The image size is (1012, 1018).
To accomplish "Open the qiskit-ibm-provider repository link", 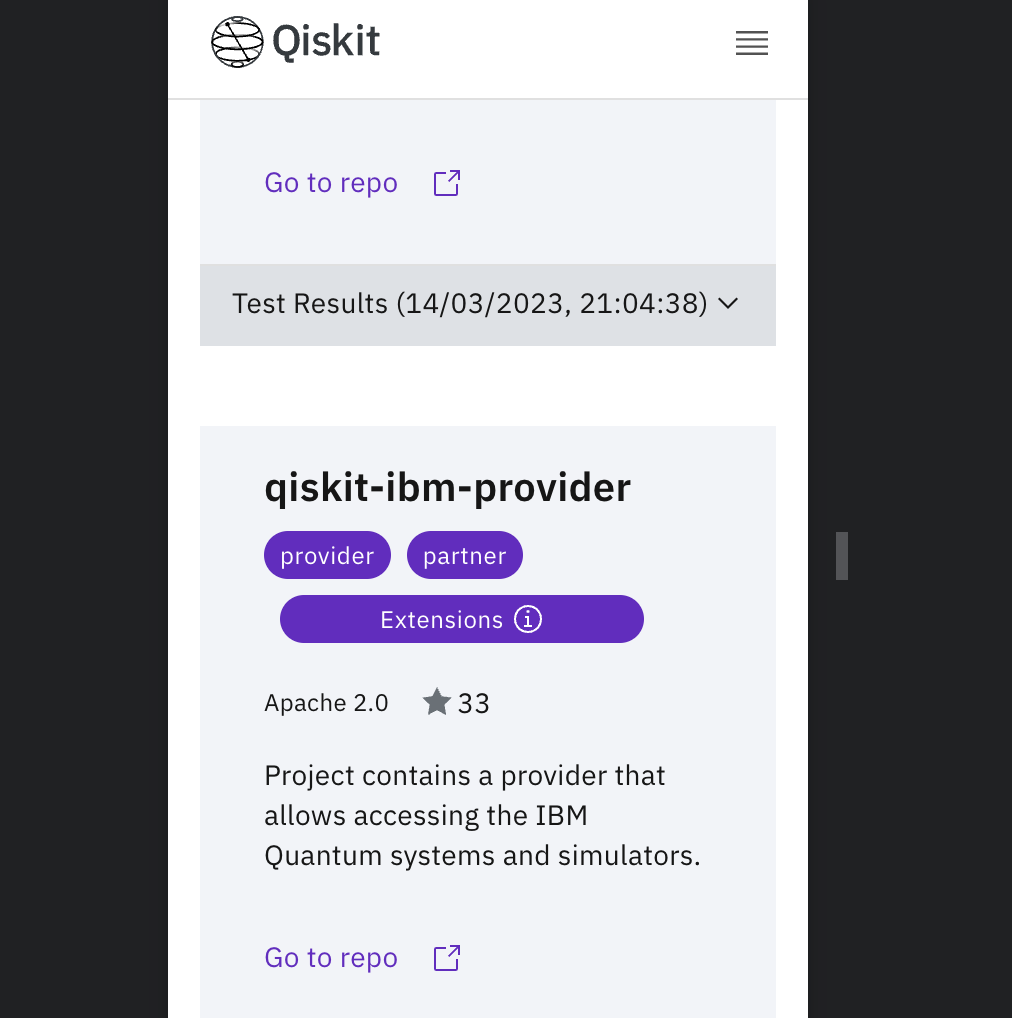I will [330, 957].
